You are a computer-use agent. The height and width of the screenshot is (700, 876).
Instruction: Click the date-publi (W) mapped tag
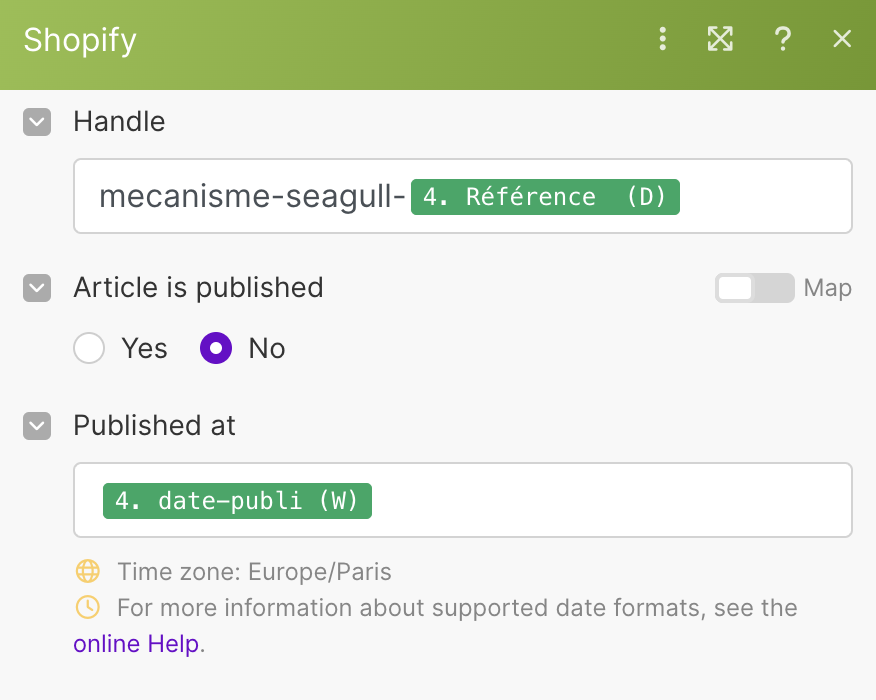tap(237, 501)
